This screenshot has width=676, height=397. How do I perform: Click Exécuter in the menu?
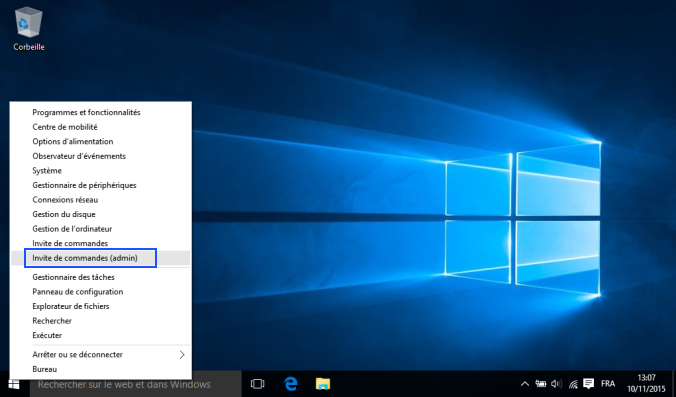point(100,335)
